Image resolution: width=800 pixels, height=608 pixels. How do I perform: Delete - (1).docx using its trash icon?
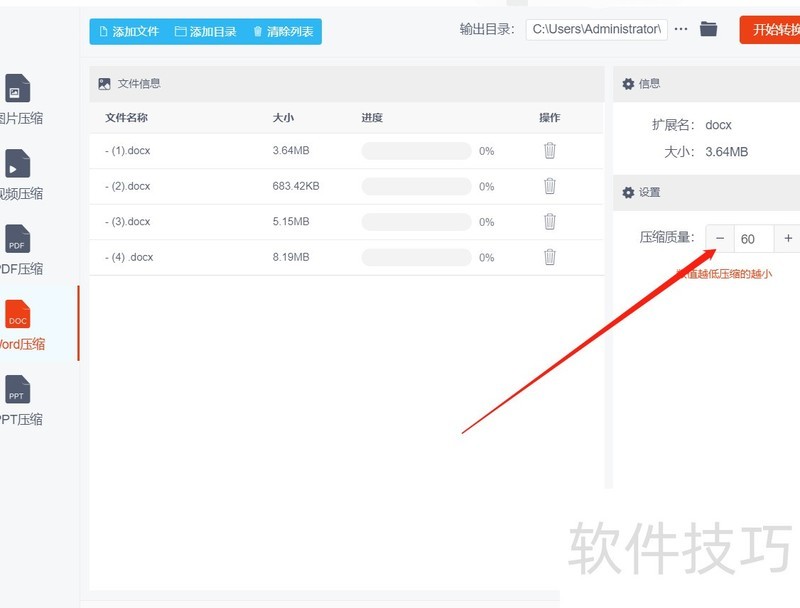pos(549,149)
